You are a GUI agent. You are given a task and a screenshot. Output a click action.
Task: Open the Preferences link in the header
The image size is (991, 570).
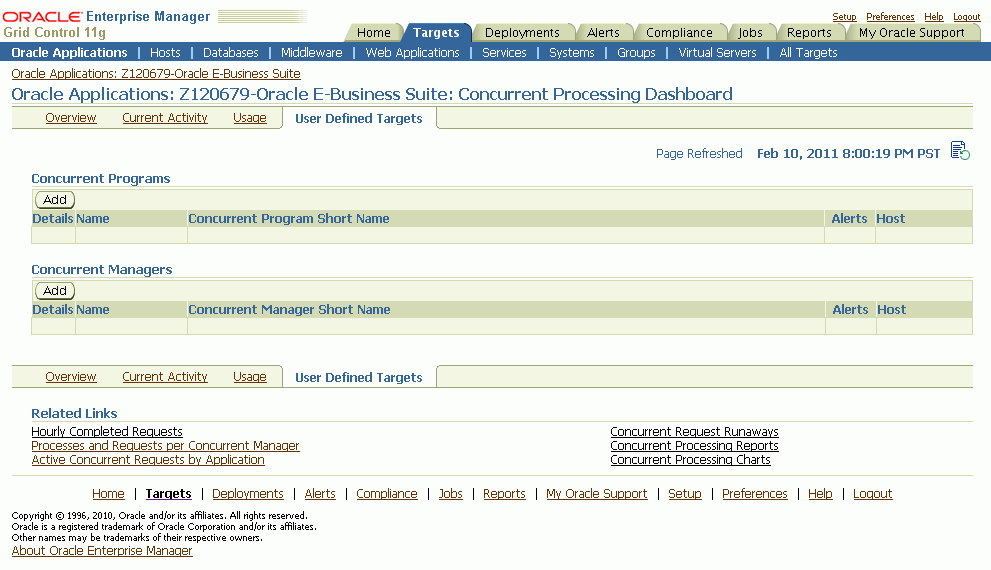(890, 16)
